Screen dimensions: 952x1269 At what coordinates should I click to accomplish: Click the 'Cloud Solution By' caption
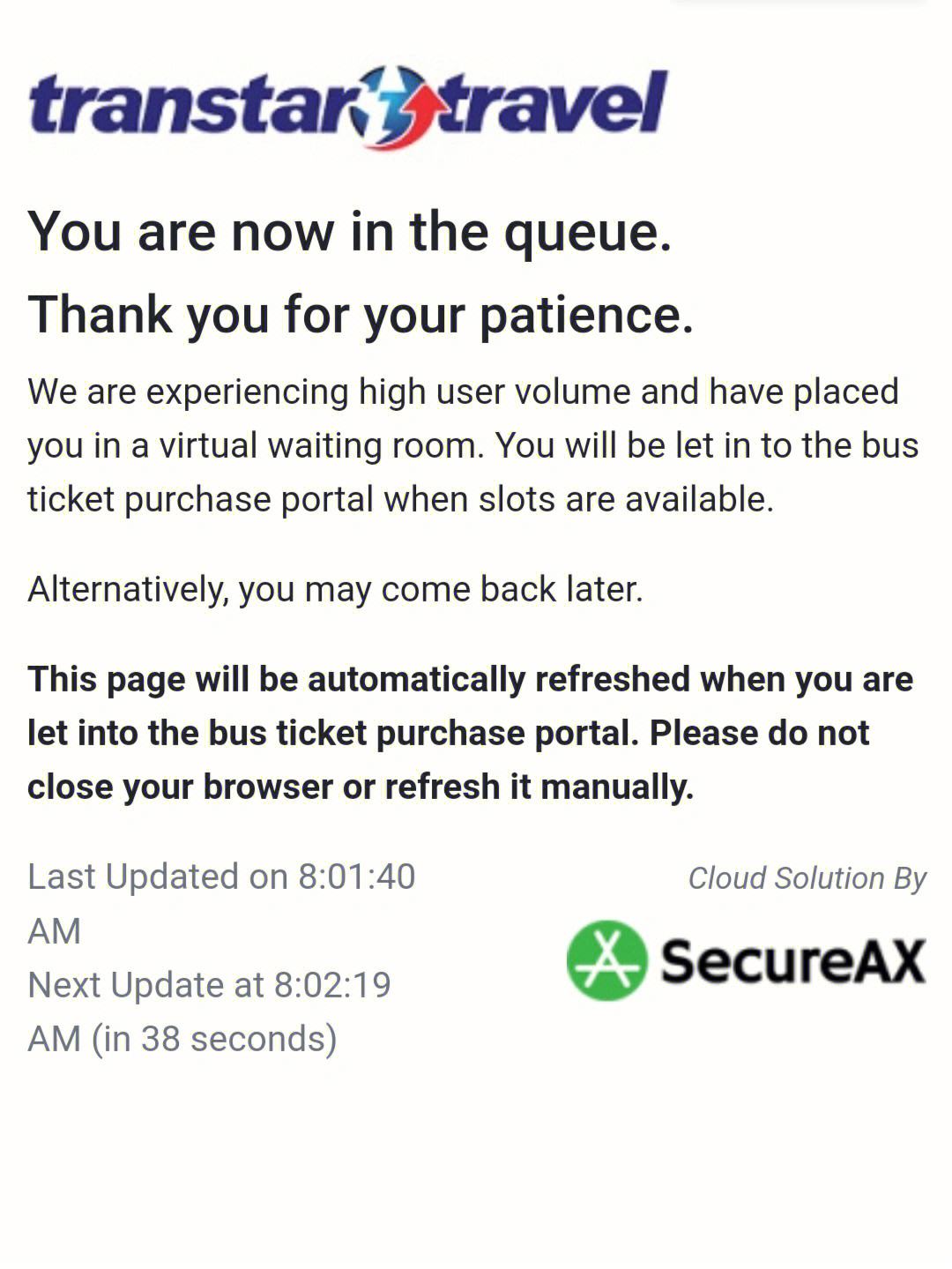click(x=807, y=878)
